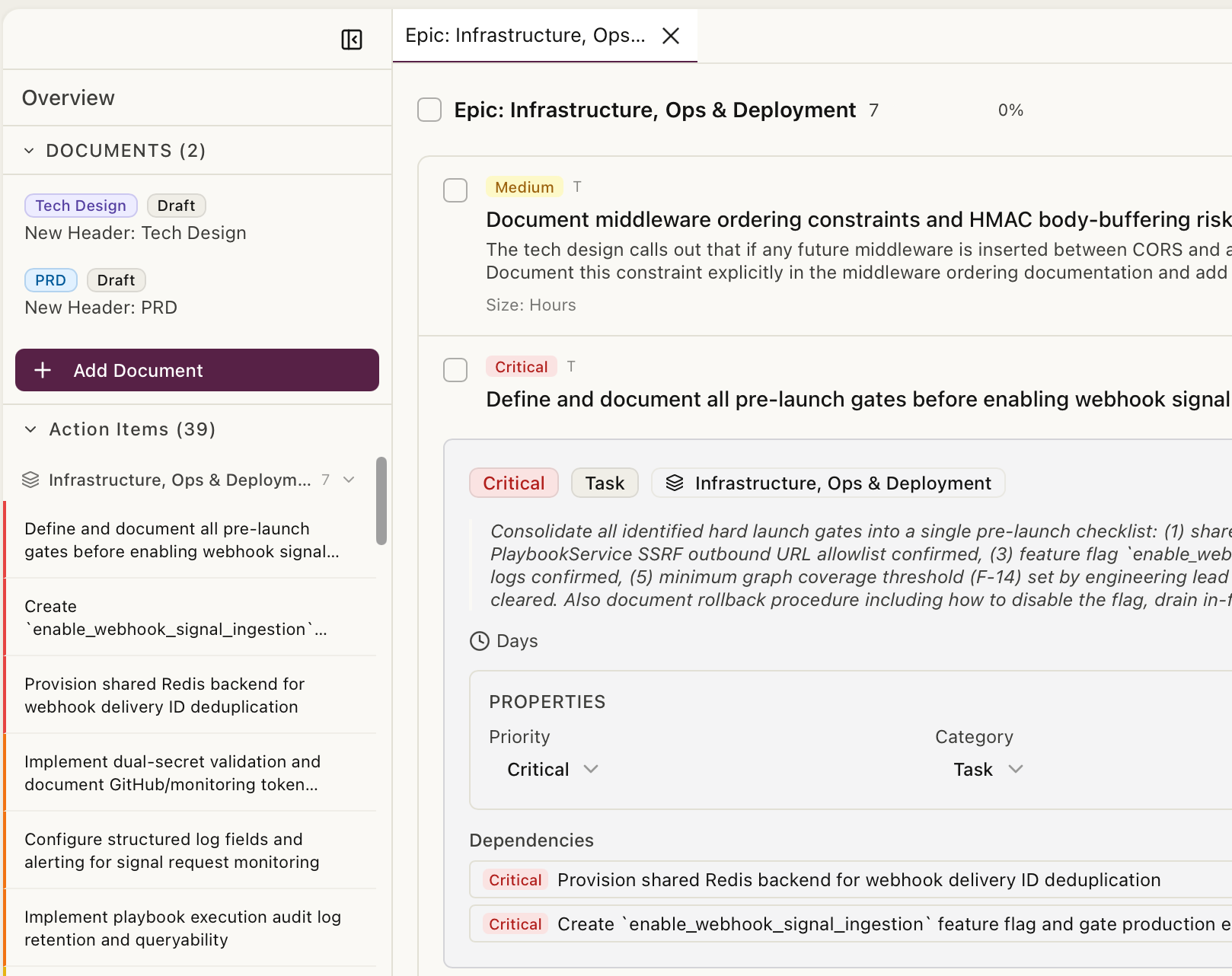
Task: Collapse the sidebar panel icon
Action: pos(352,40)
